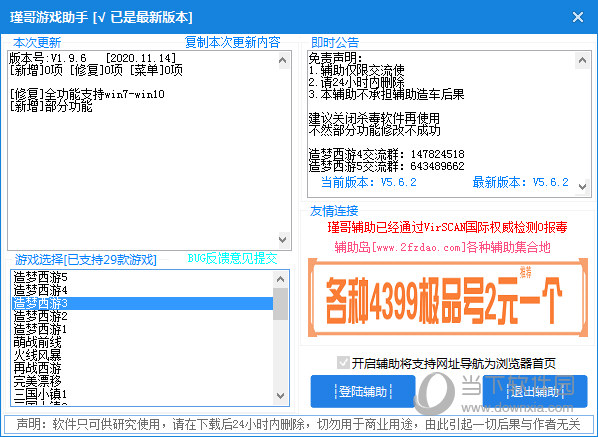Click the red VirSCAN检测 announcement text
Screen dimensions: 598x437
pos(447,227)
